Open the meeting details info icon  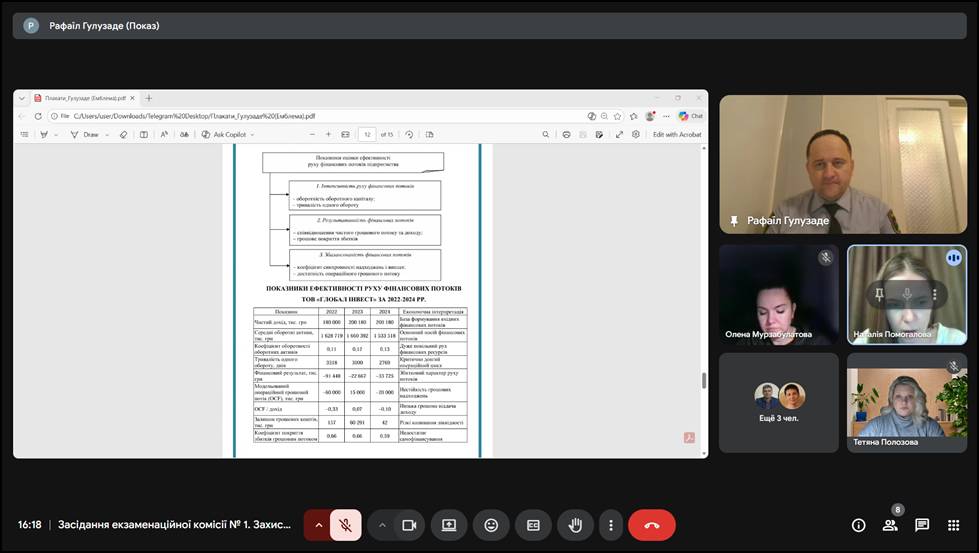click(x=858, y=525)
